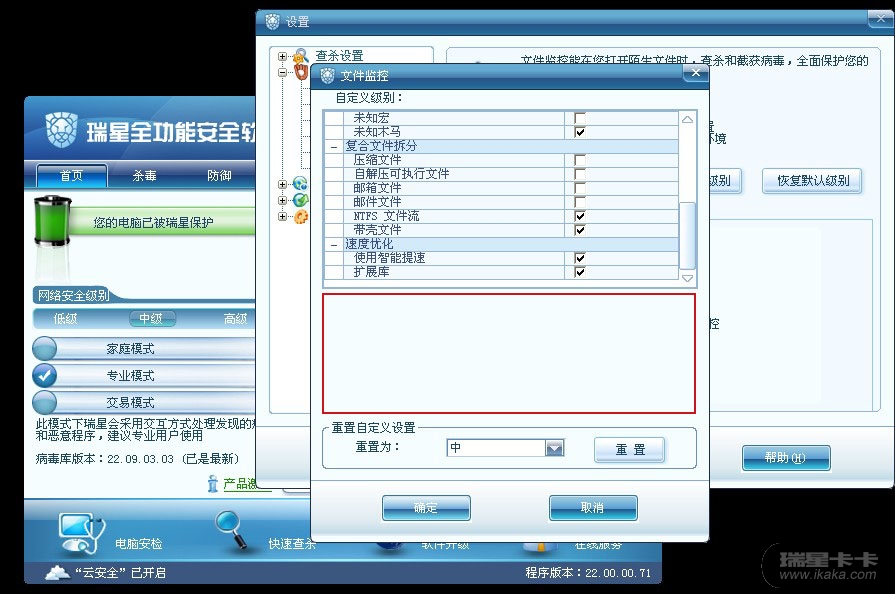Expand the green globe tree node
Screen dimensions: 895x594
point(283,200)
